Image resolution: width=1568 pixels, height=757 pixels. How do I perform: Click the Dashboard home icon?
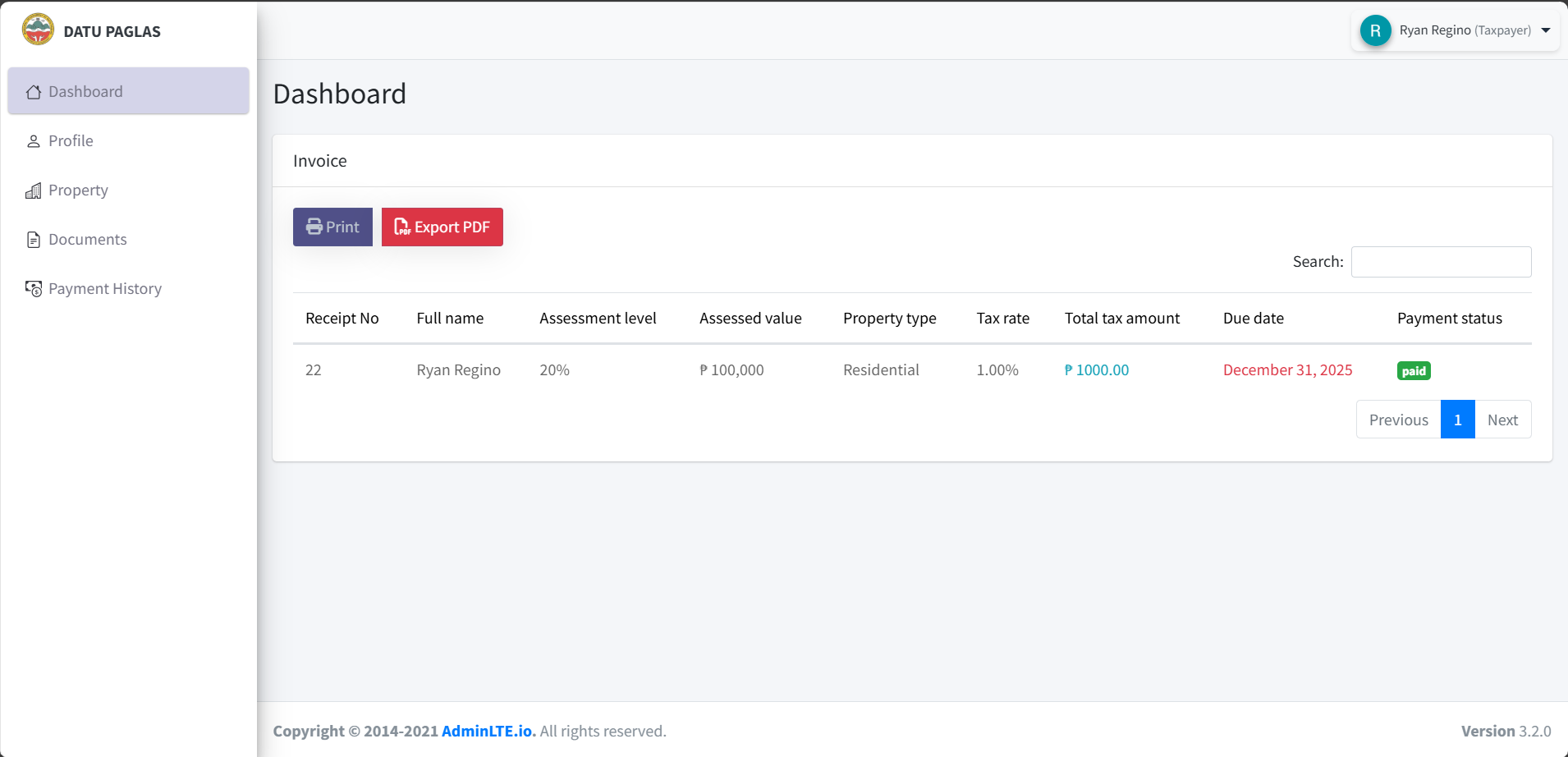(x=34, y=92)
